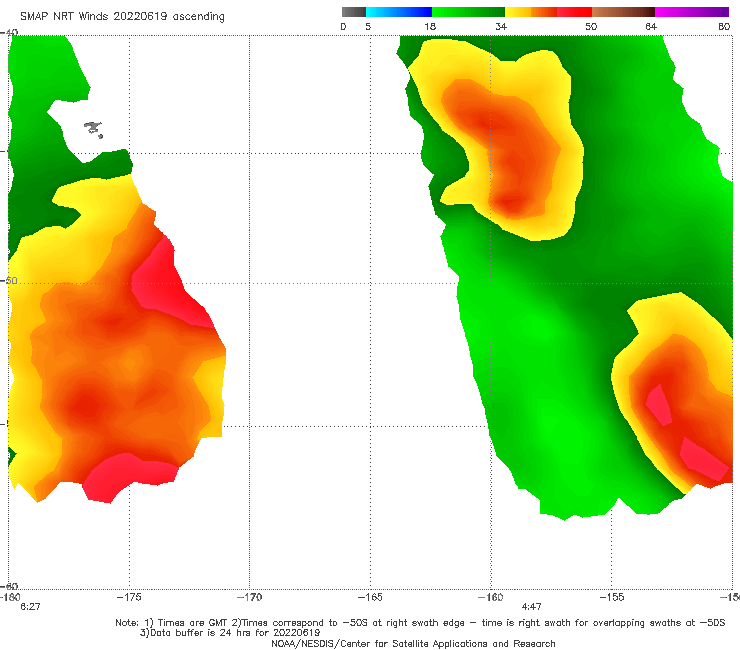
Task: Click the latitude label '-50'
Action: pos(9,280)
